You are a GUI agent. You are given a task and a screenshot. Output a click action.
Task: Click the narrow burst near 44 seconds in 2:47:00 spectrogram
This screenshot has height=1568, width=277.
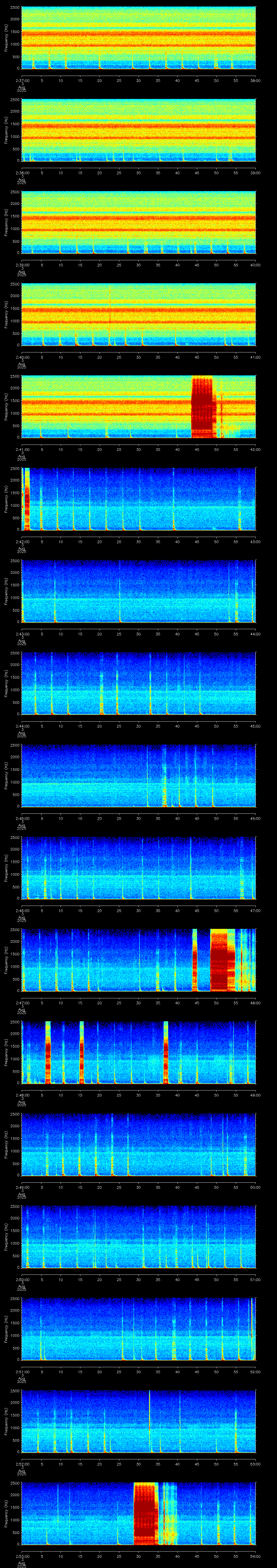pyautogui.click(x=195, y=960)
